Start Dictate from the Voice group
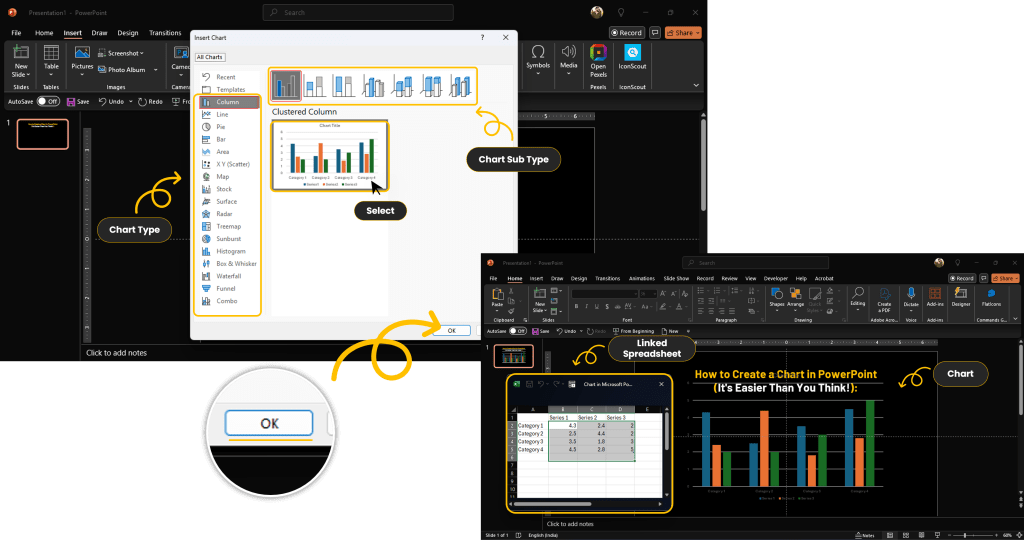 (x=910, y=297)
